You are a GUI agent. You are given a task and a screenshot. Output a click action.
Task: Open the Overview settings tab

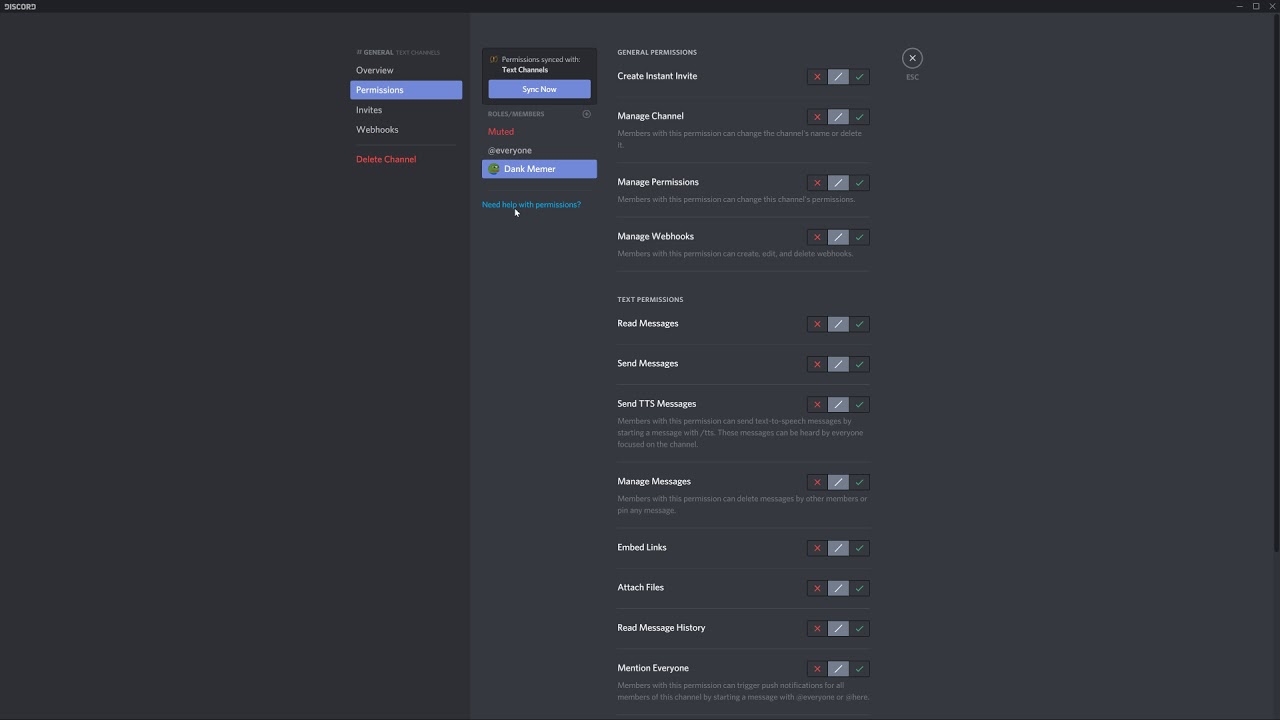point(375,70)
